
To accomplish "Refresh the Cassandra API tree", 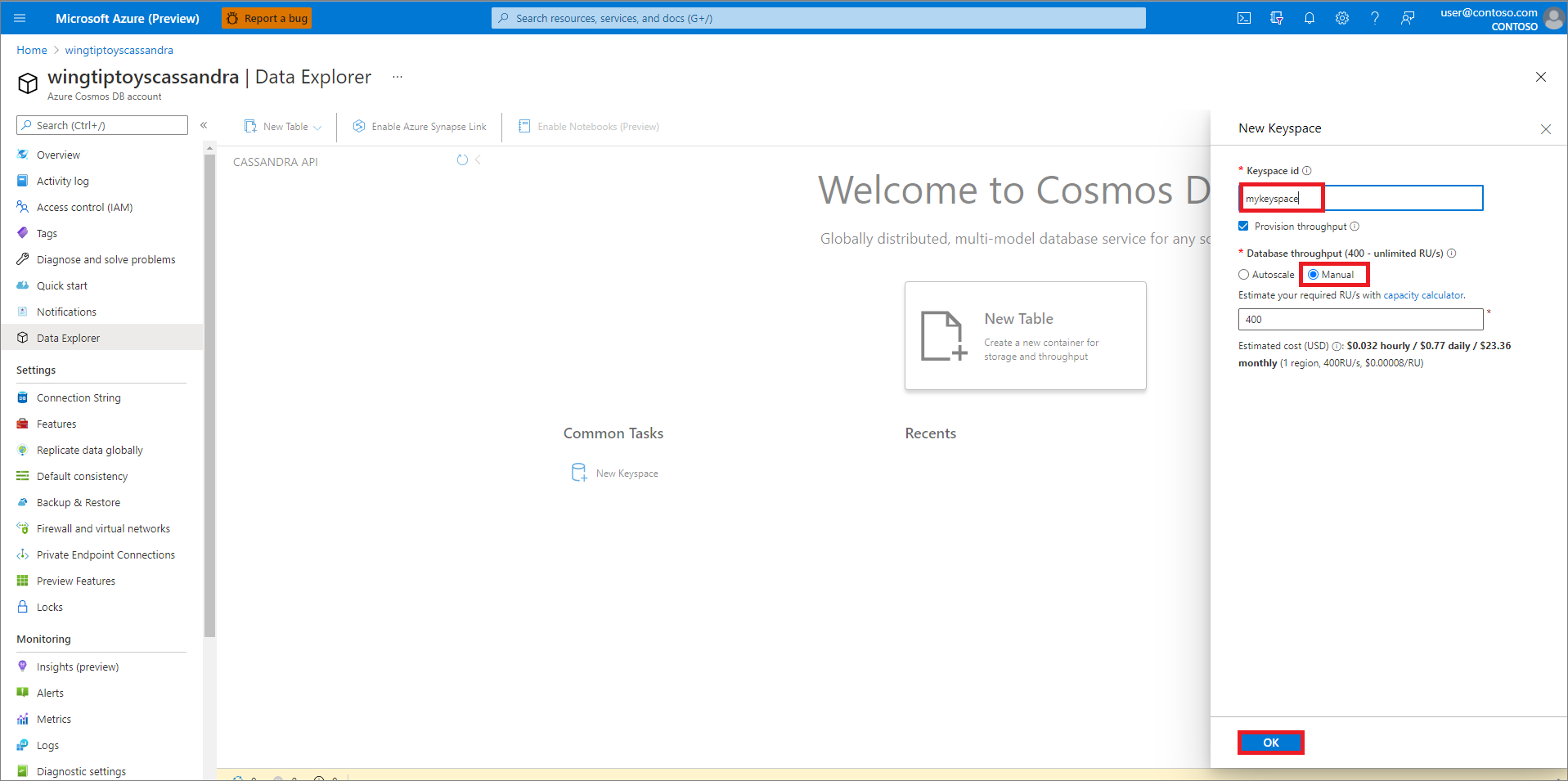I will 462,160.
